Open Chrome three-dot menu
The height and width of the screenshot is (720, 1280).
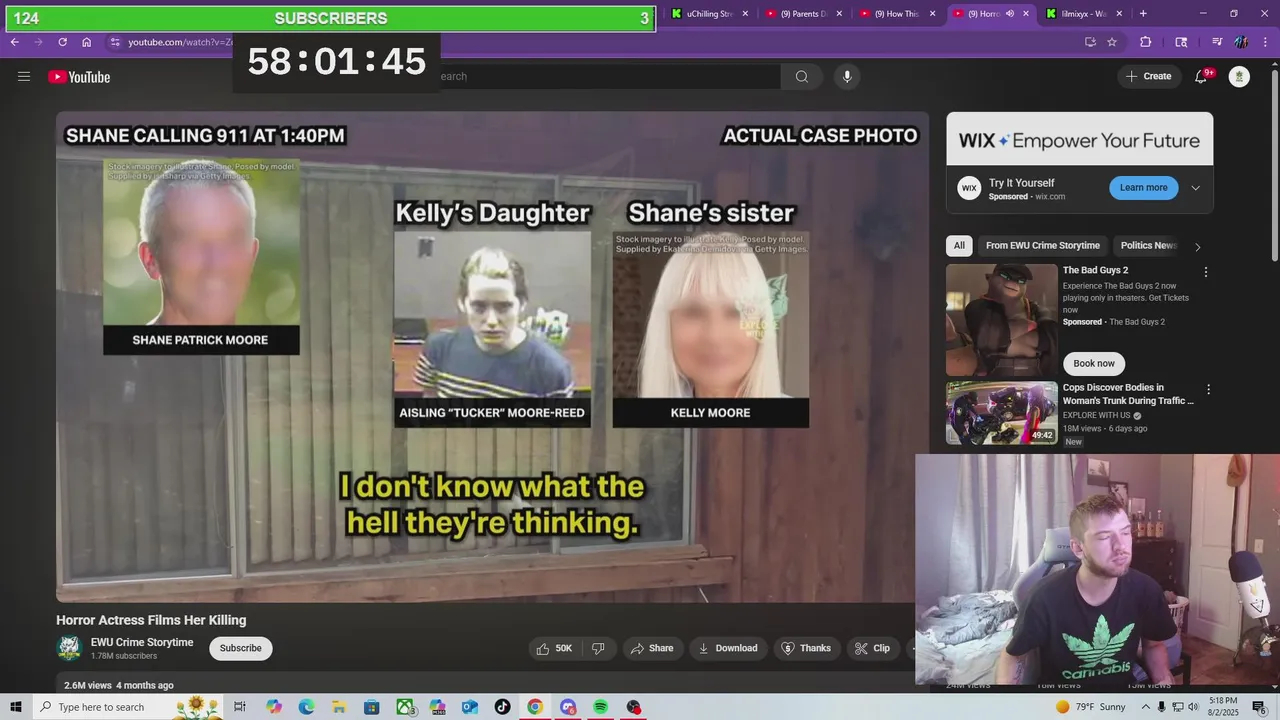point(1265,42)
